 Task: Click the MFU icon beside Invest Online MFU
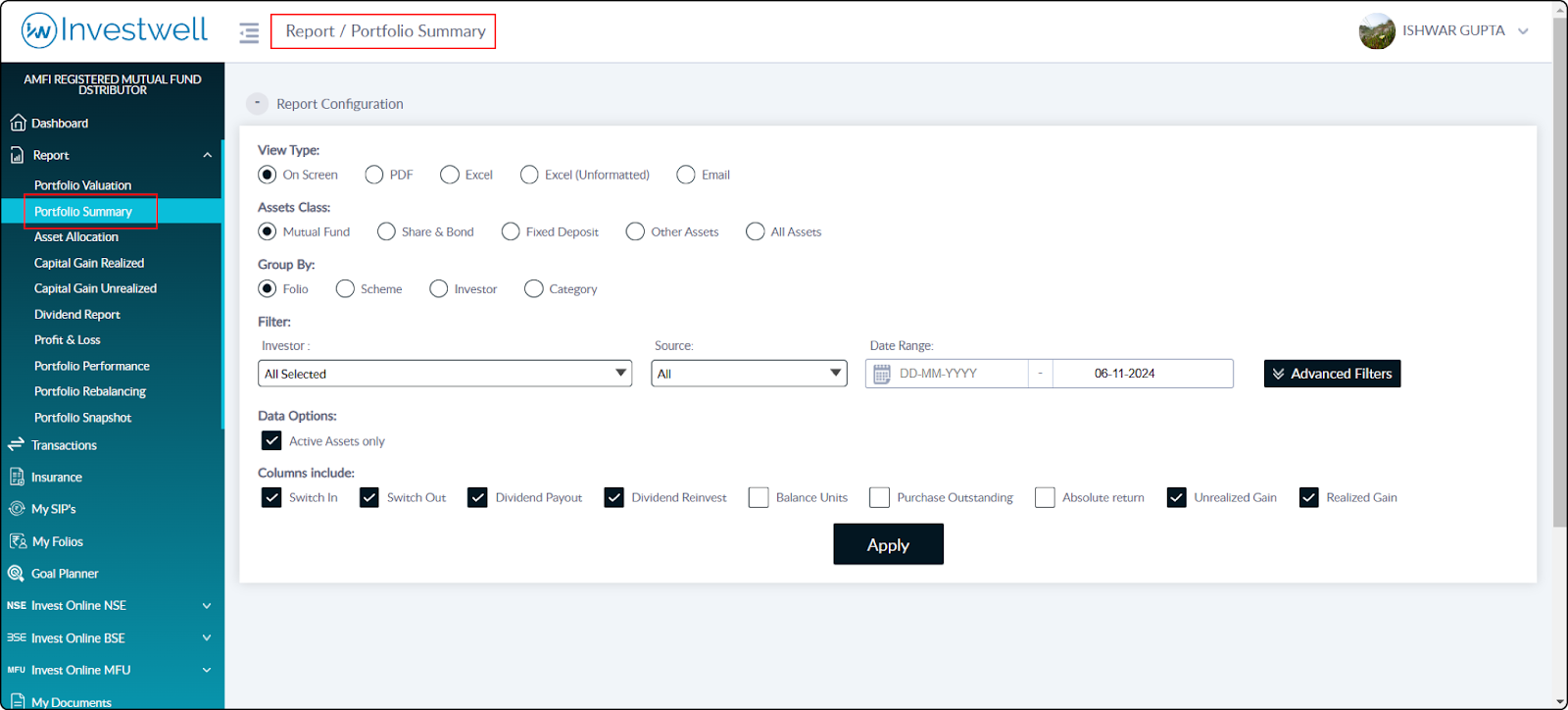(17, 670)
